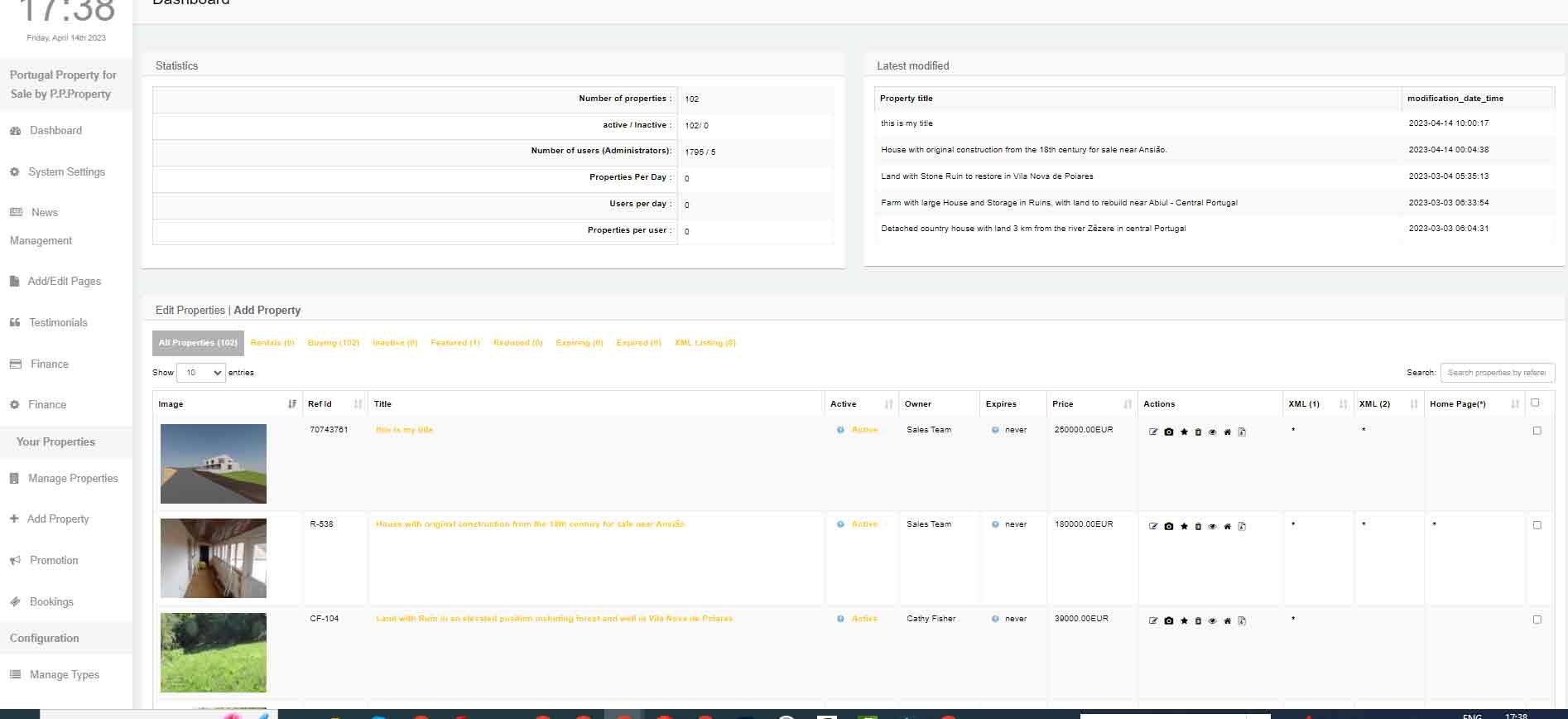Tick the select-all checkbox in table header
The width and height of the screenshot is (1568, 719).
[1535, 403]
